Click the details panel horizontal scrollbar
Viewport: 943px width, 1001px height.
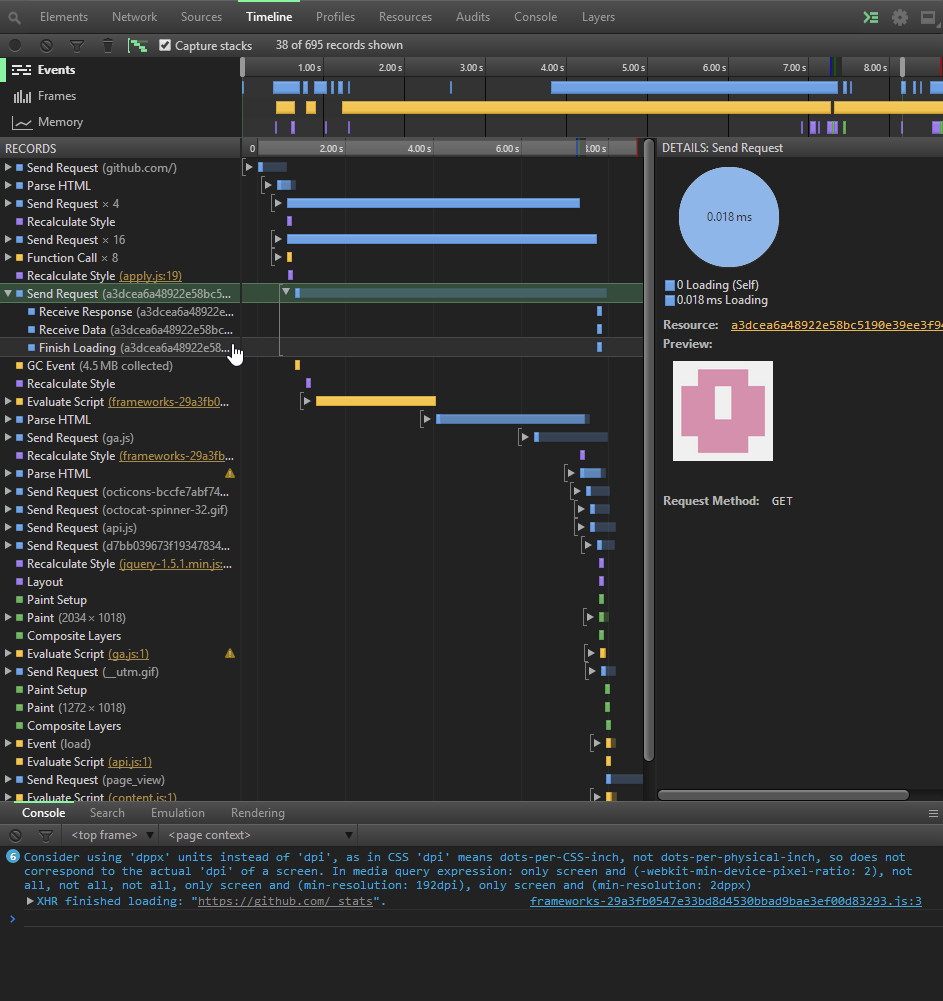tap(783, 795)
